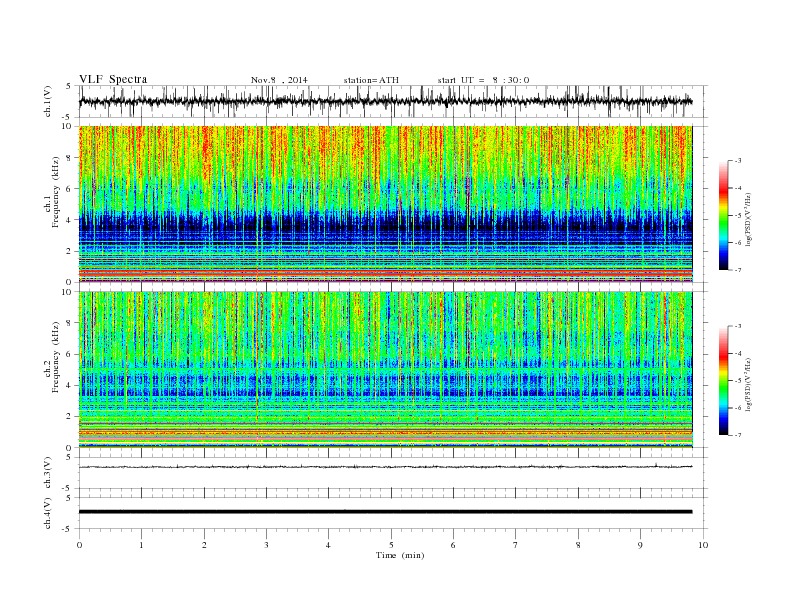Image resolution: width=792 pixels, height=612 pixels.
Task: Click the "ch.1(V)" waveform axis label
Action: tap(48, 101)
